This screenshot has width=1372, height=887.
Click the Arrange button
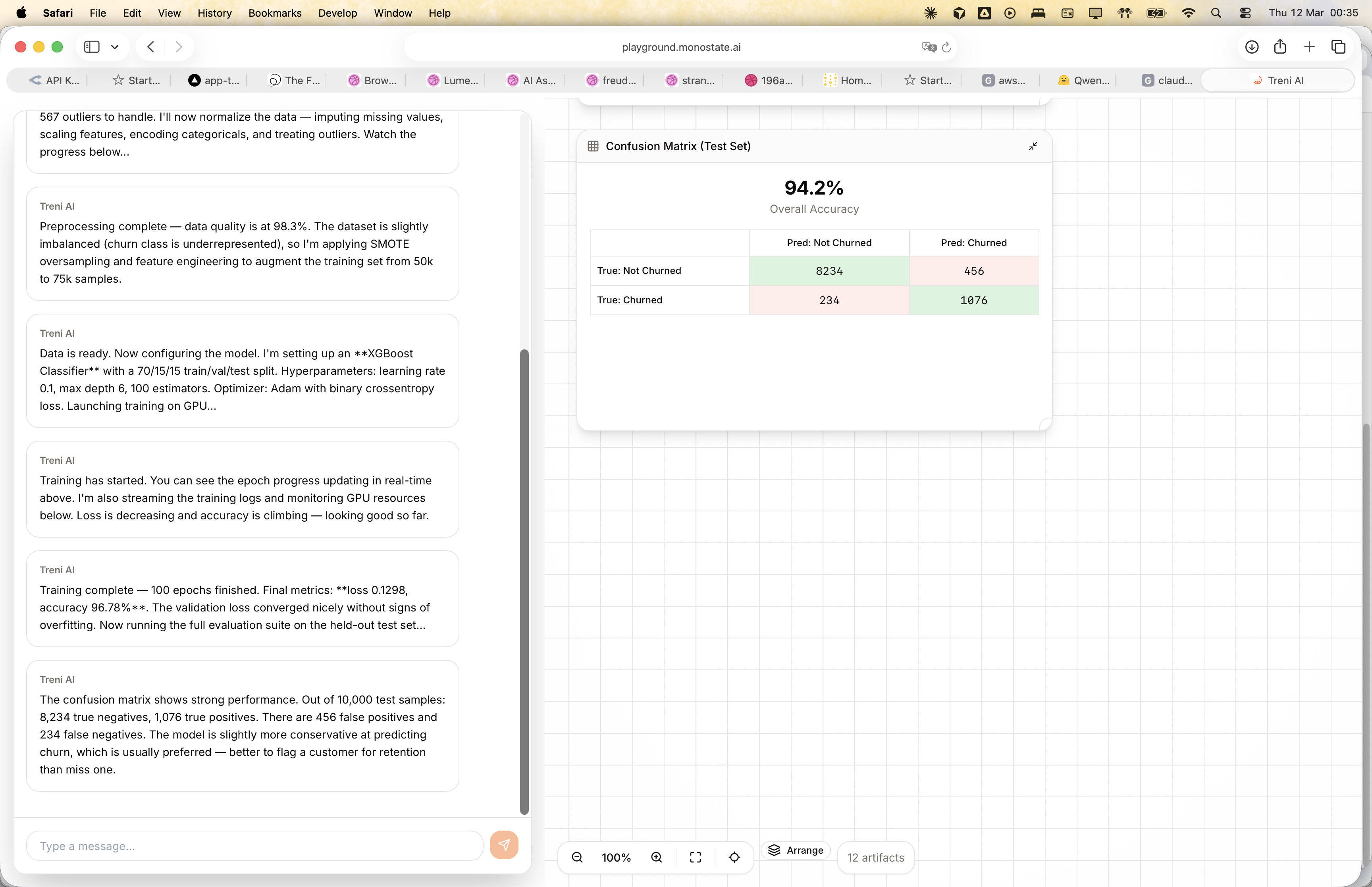click(796, 850)
